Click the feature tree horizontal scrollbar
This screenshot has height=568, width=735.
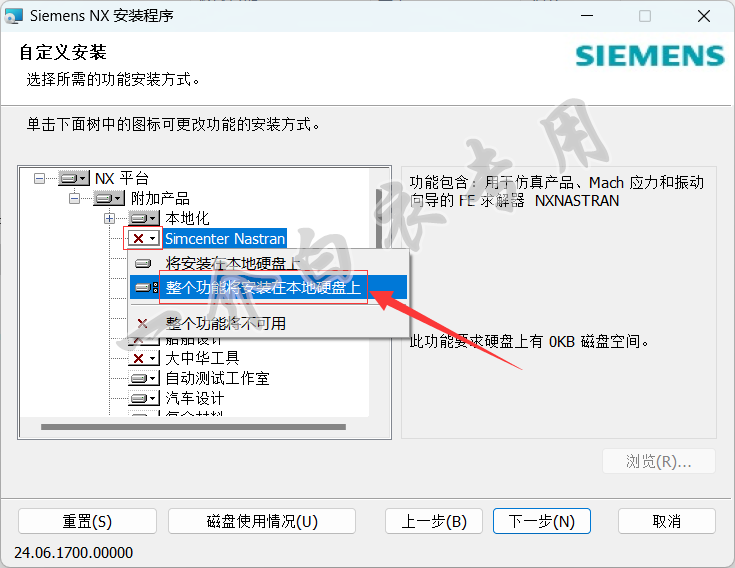coord(190,427)
